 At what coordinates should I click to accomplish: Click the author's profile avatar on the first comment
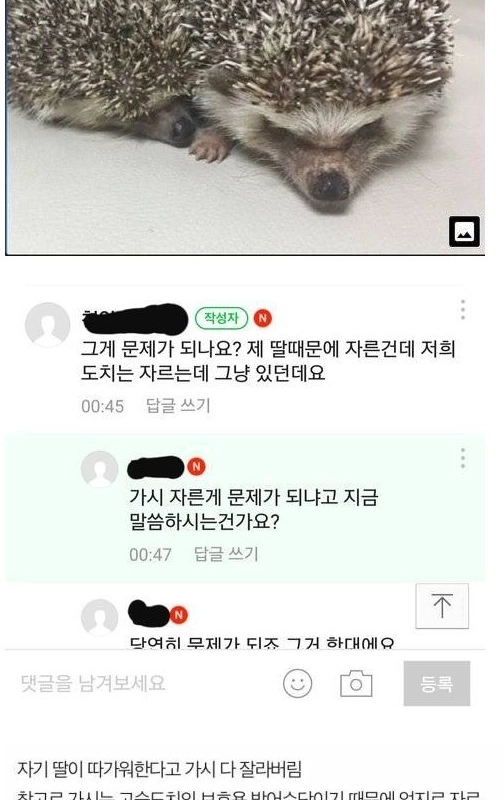47,324
